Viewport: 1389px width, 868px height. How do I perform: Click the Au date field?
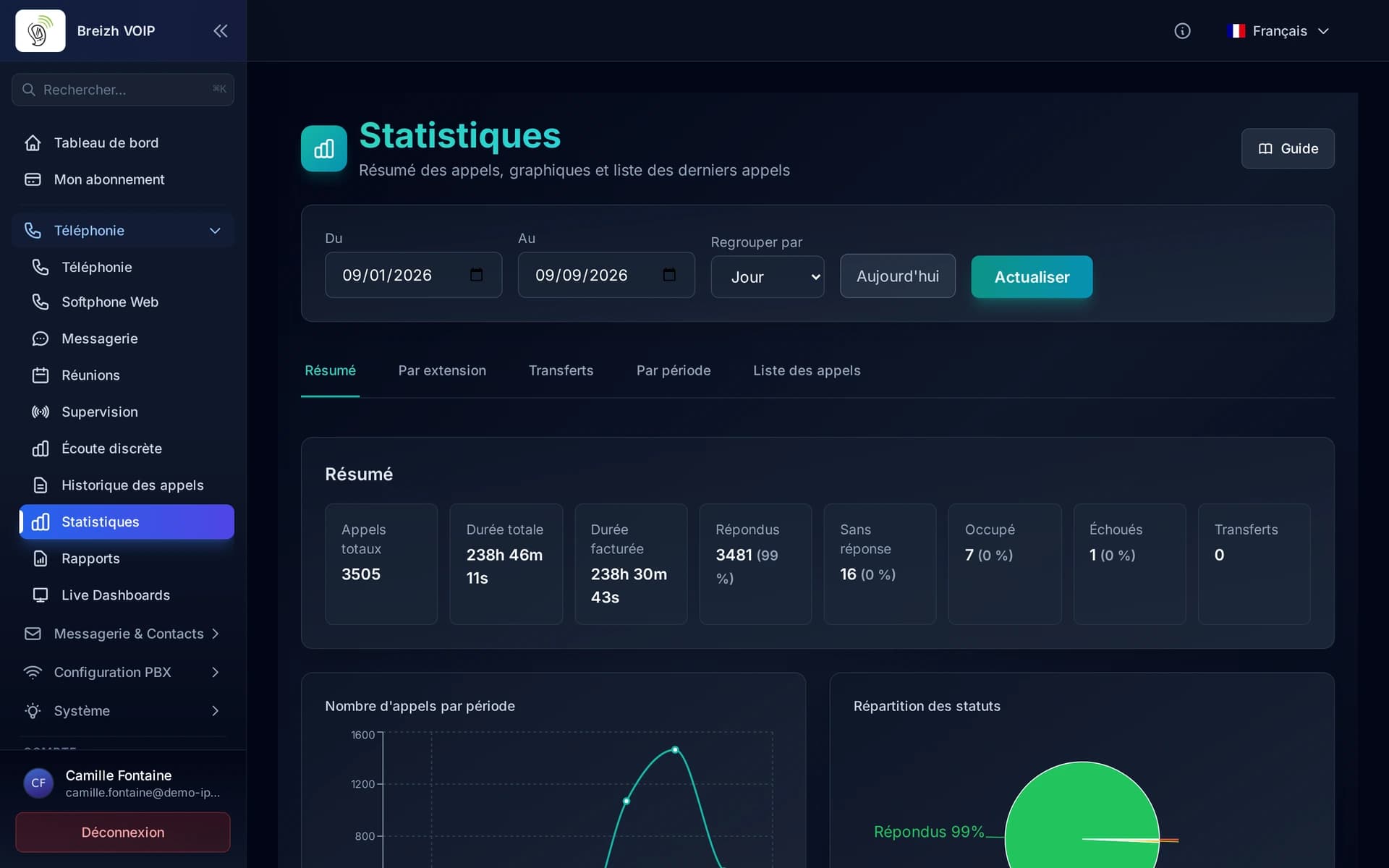tap(606, 275)
